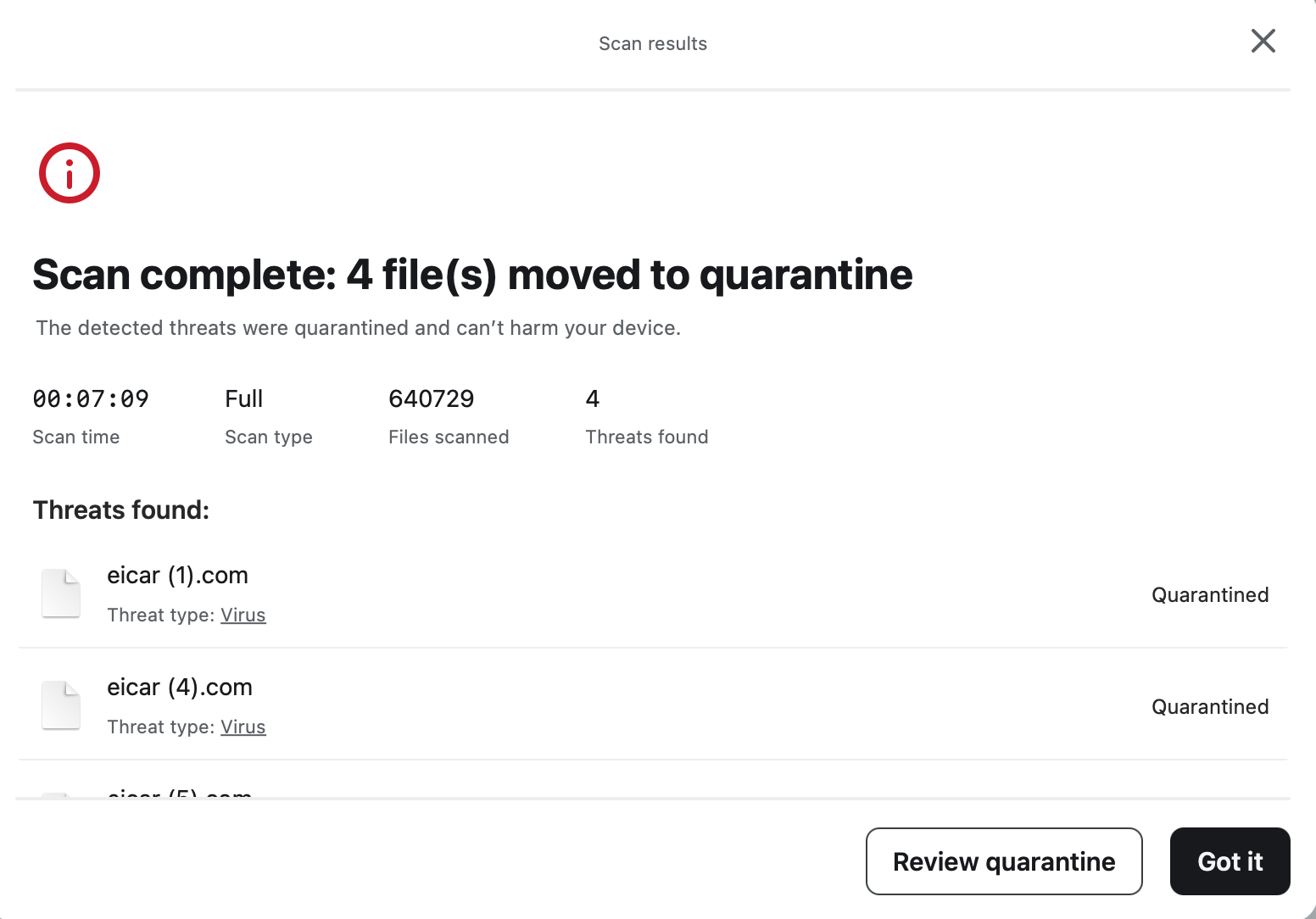
Task: Click the Scan results dialog title
Action: click(x=653, y=42)
